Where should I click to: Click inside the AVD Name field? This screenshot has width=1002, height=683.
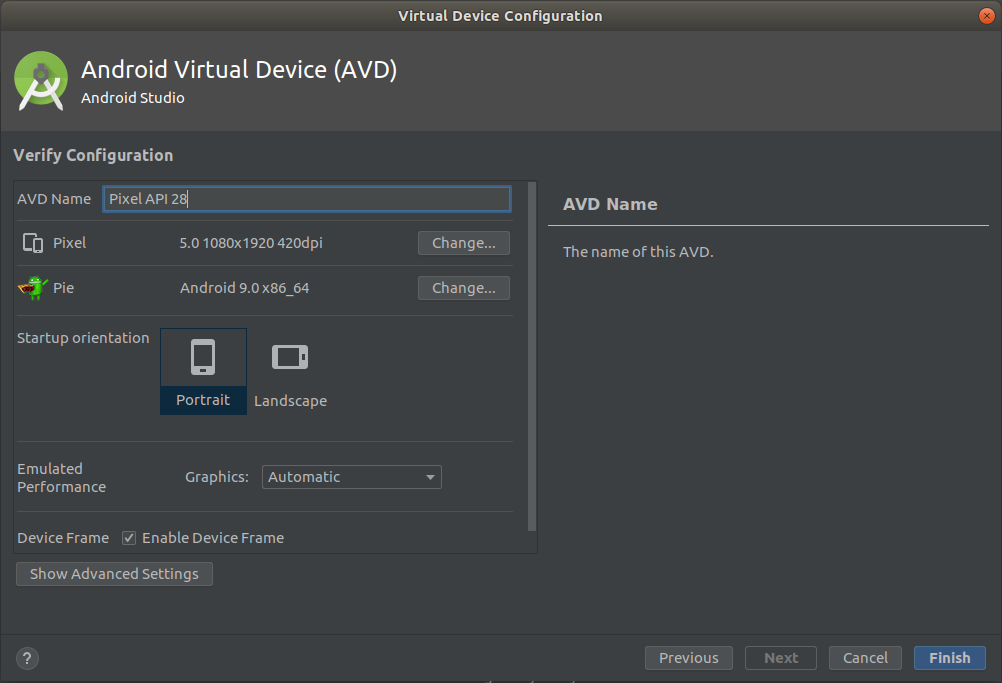point(306,198)
